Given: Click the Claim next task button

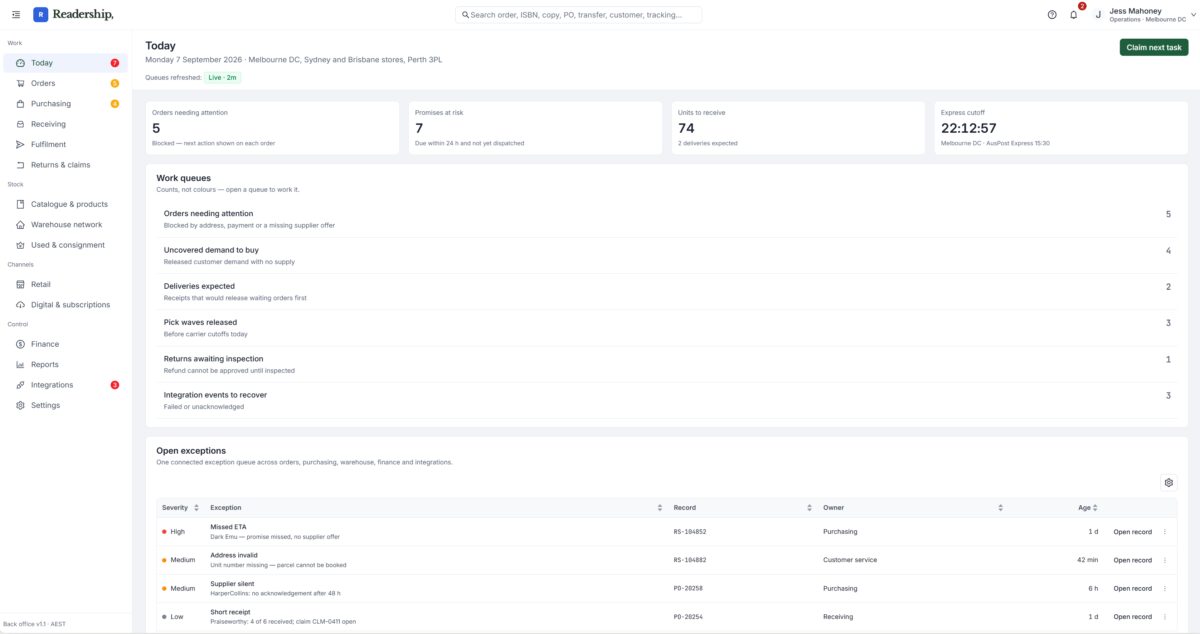Looking at the screenshot, I should pos(1154,47).
